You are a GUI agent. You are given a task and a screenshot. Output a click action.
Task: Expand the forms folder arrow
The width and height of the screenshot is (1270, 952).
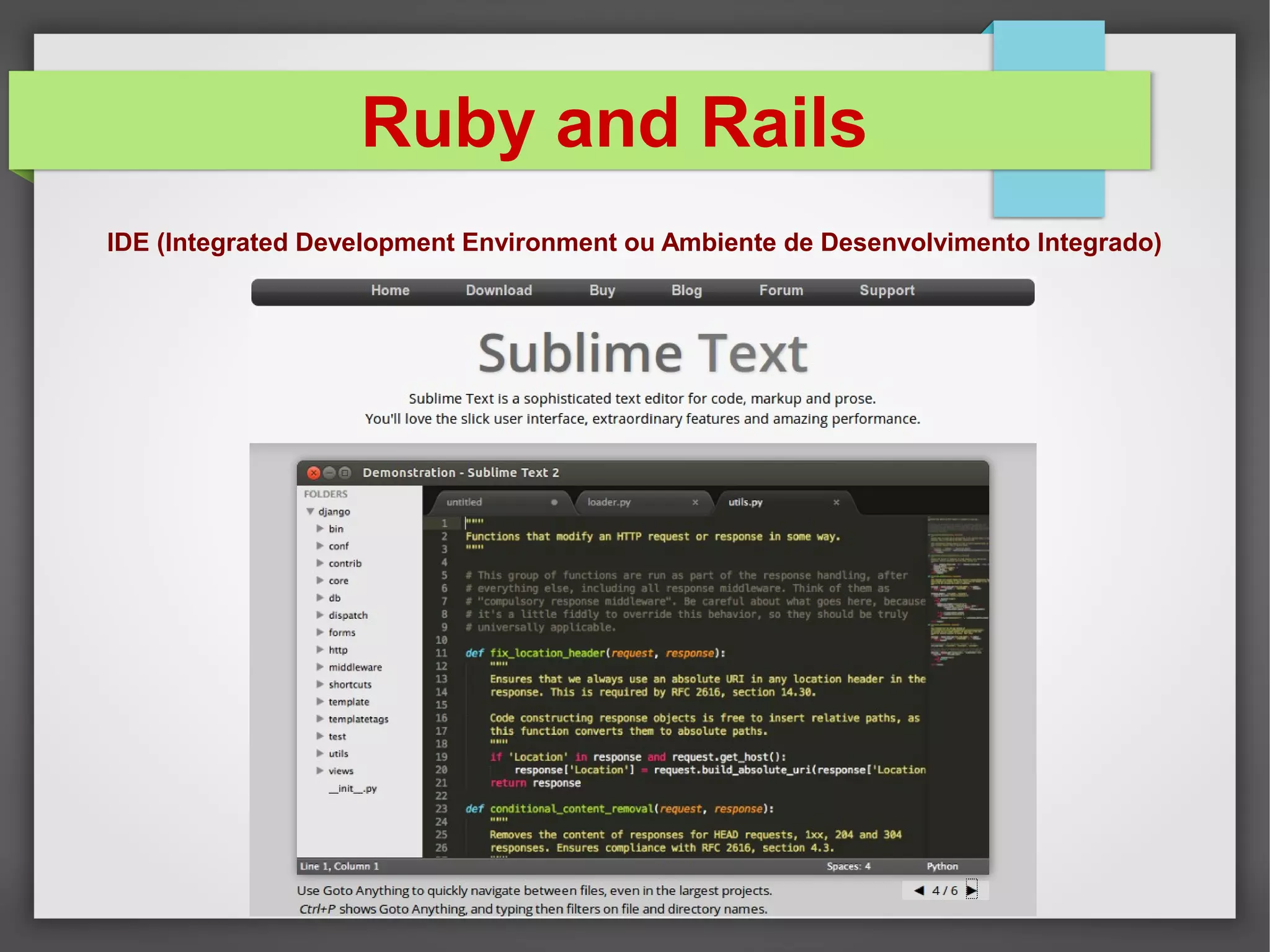(320, 632)
